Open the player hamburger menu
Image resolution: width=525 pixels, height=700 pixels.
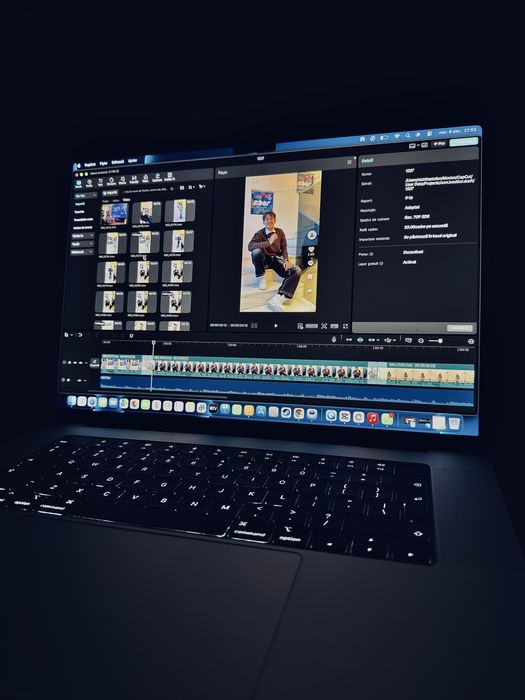(350, 162)
